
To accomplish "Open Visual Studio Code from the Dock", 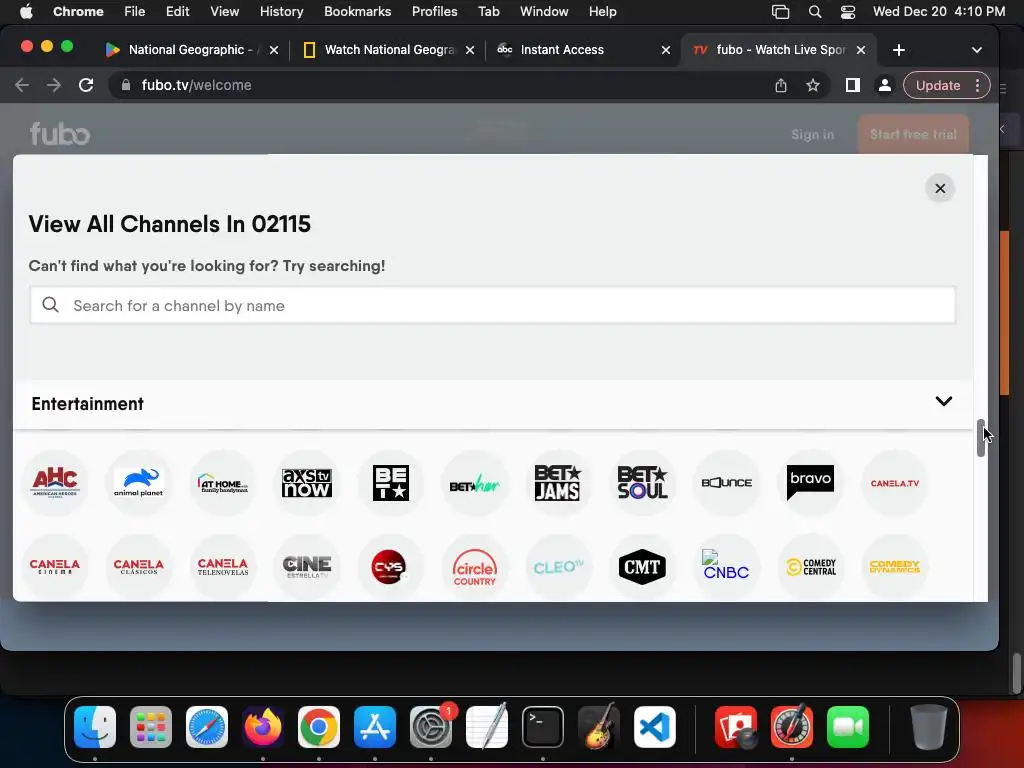I will (654, 727).
